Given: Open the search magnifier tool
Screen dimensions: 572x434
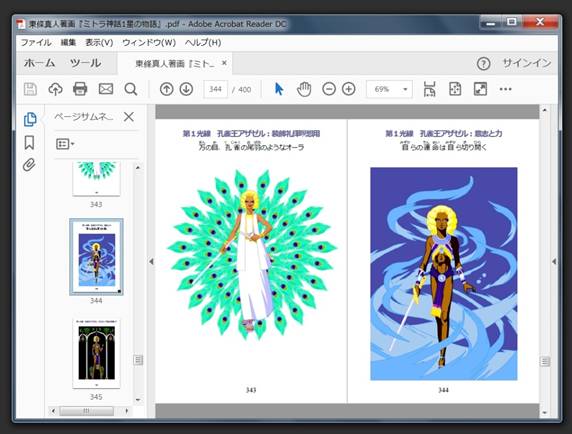Looking at the screenshot, I should [x=131, y=89].
